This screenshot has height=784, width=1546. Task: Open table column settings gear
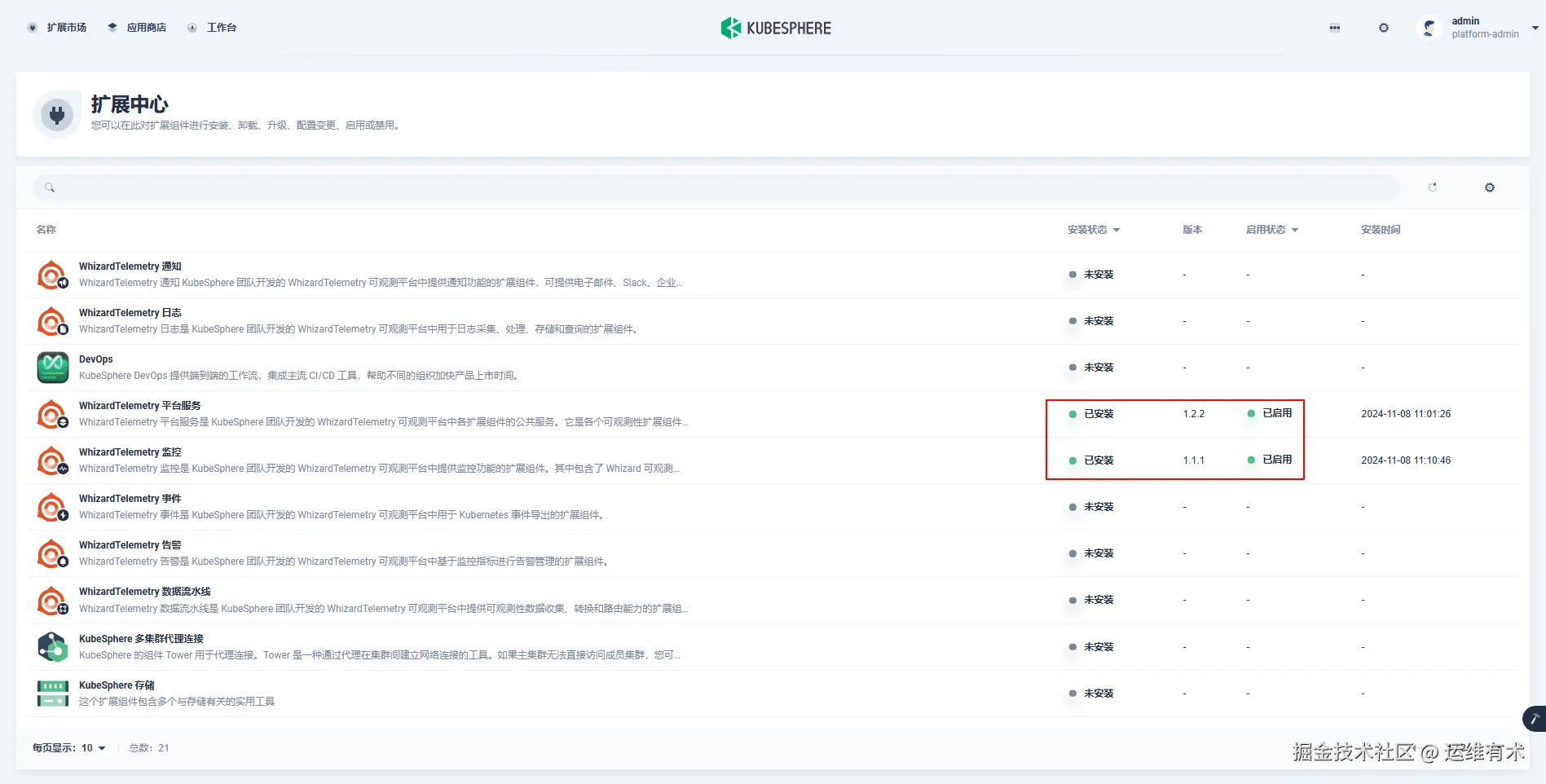point(1490,187)
